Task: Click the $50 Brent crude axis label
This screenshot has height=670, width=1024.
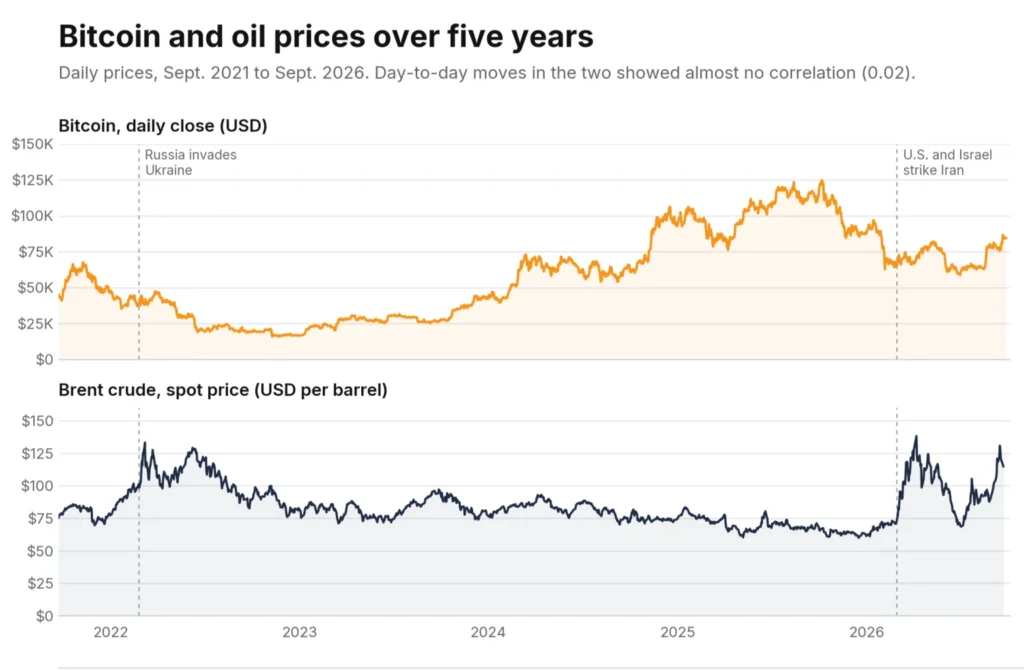Action: [x=40, y=551]
